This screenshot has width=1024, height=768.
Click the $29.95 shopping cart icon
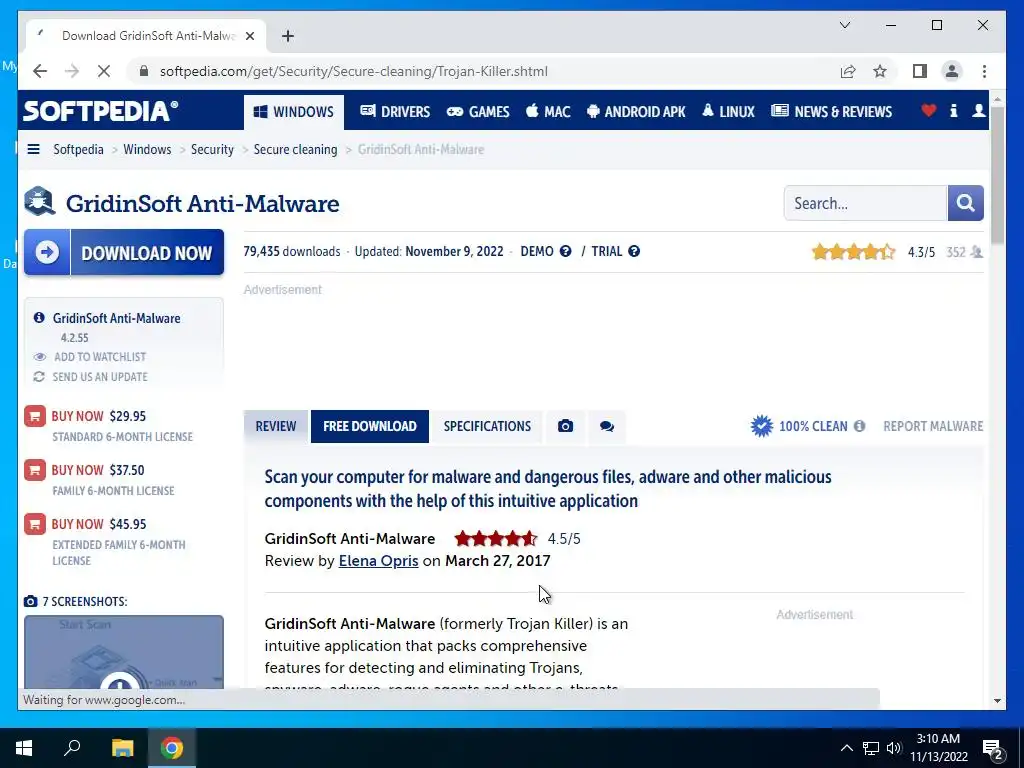[x=35, y=416]
